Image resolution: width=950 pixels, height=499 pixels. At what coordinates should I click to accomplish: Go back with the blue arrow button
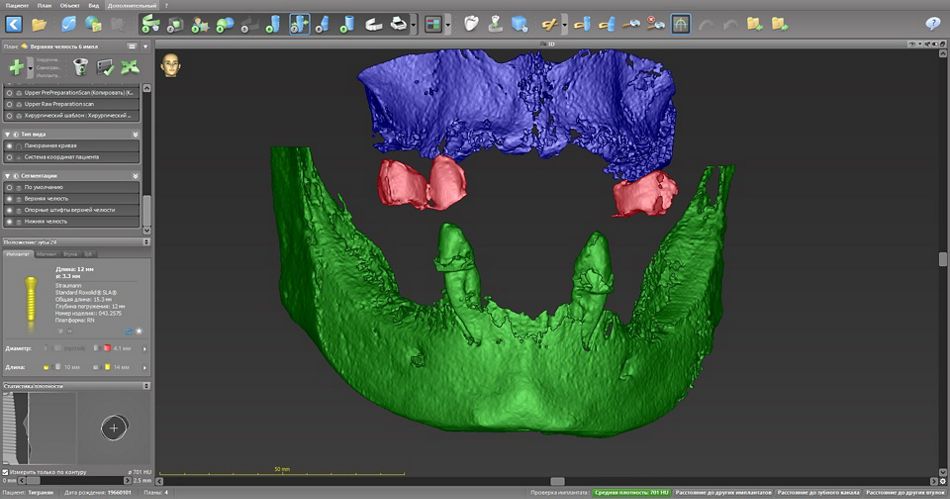pyautogui.click(x=14, y=24)
